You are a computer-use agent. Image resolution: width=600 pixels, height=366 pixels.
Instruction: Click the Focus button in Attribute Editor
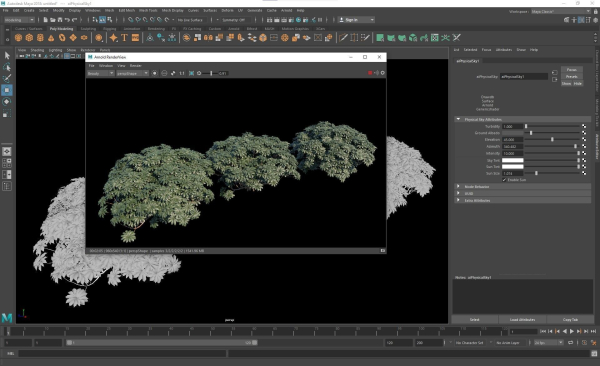pos(572,69)
